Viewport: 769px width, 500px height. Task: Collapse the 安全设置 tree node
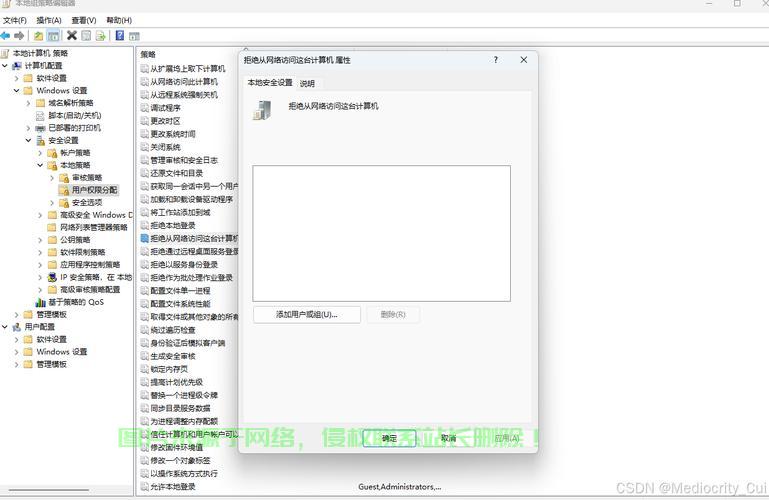point(28,140)
